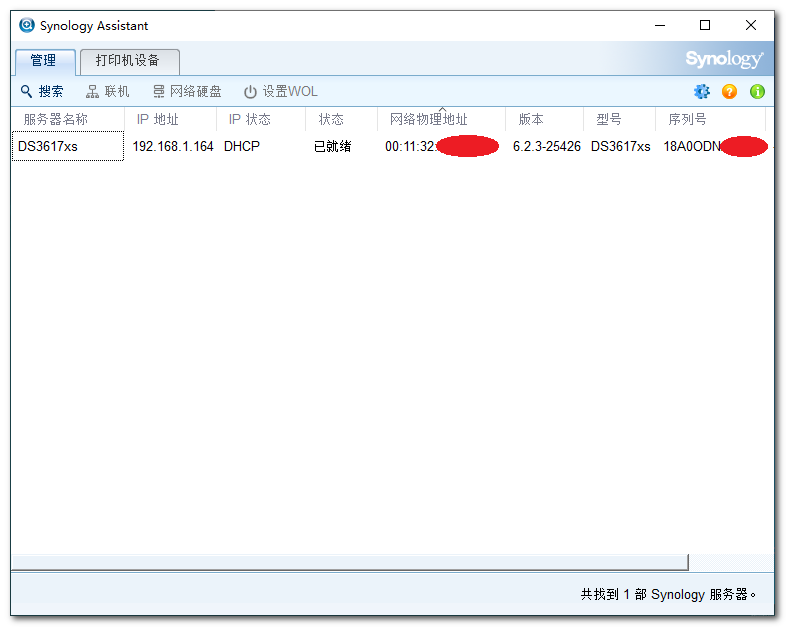Open the blue gear settings icon
The width and height of the screenshot is (786, 627).
pyautogui.click(x=702, y=91)
